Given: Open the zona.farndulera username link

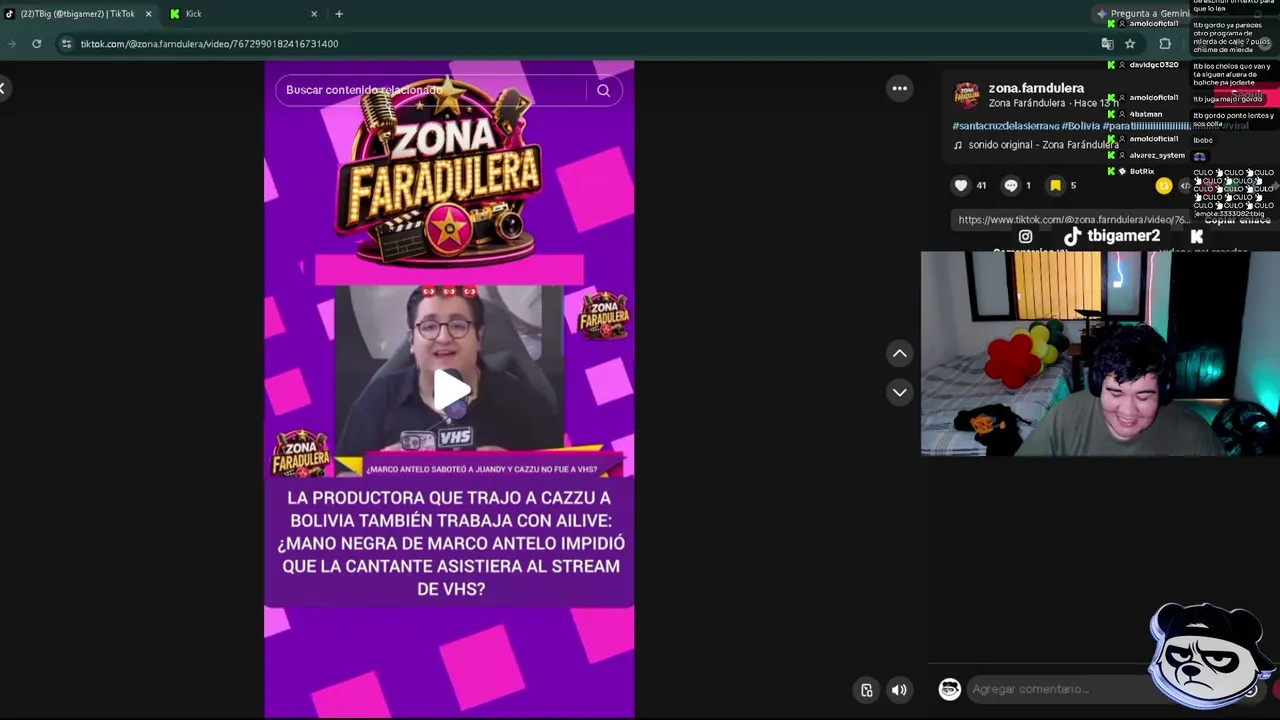Looking at the screenshot, I should coord(1036,88).
